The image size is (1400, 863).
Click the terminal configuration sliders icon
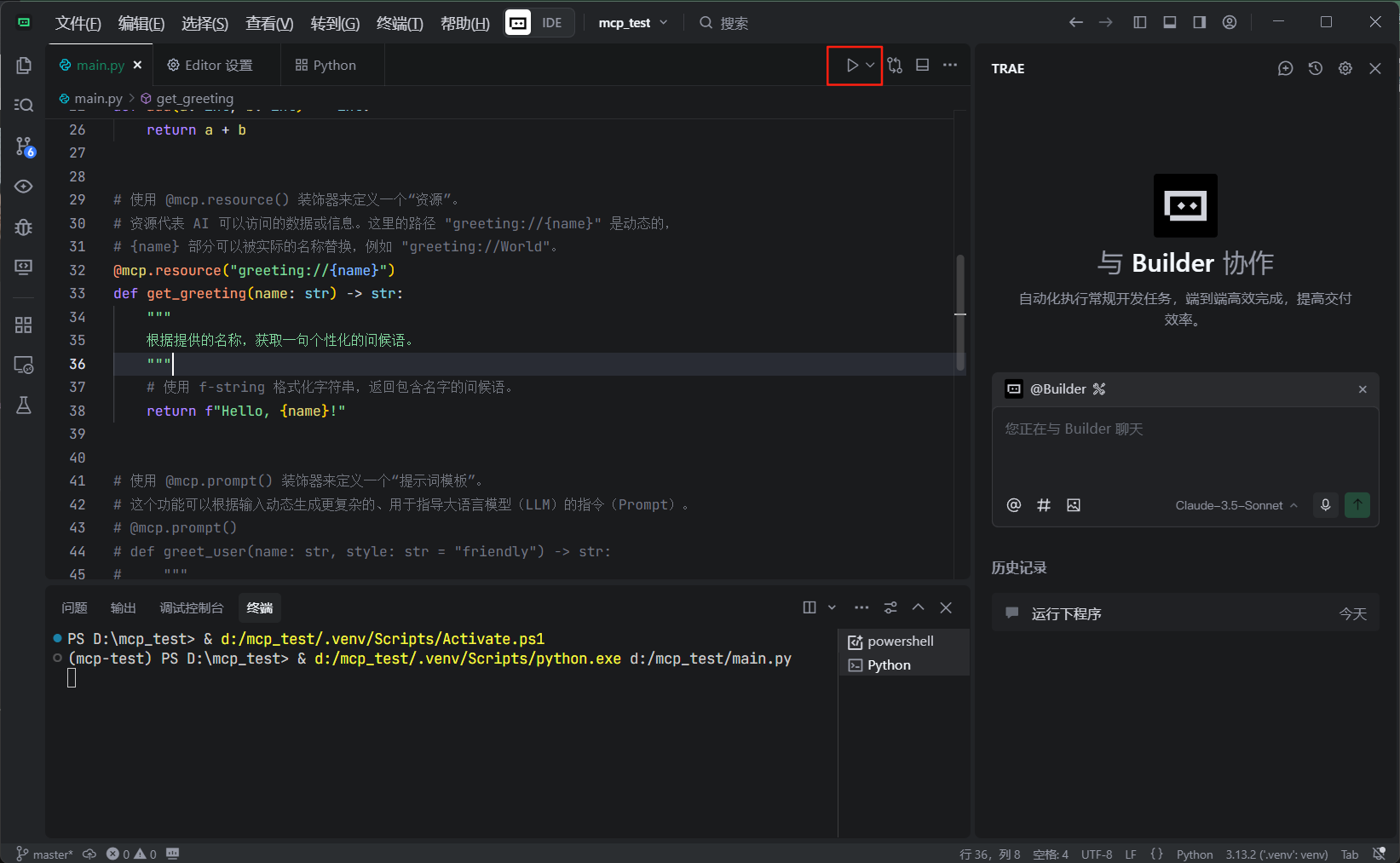click(890, 607)
